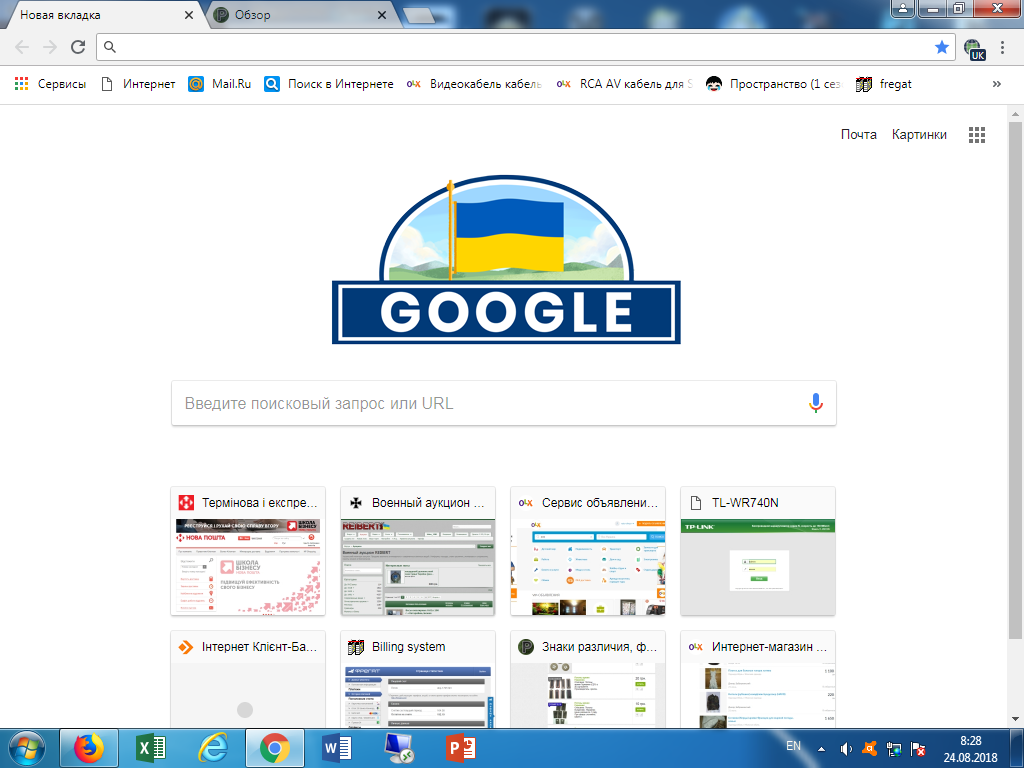Open Знаки различия tile
1024x768 pixels.
coord(588,679)
